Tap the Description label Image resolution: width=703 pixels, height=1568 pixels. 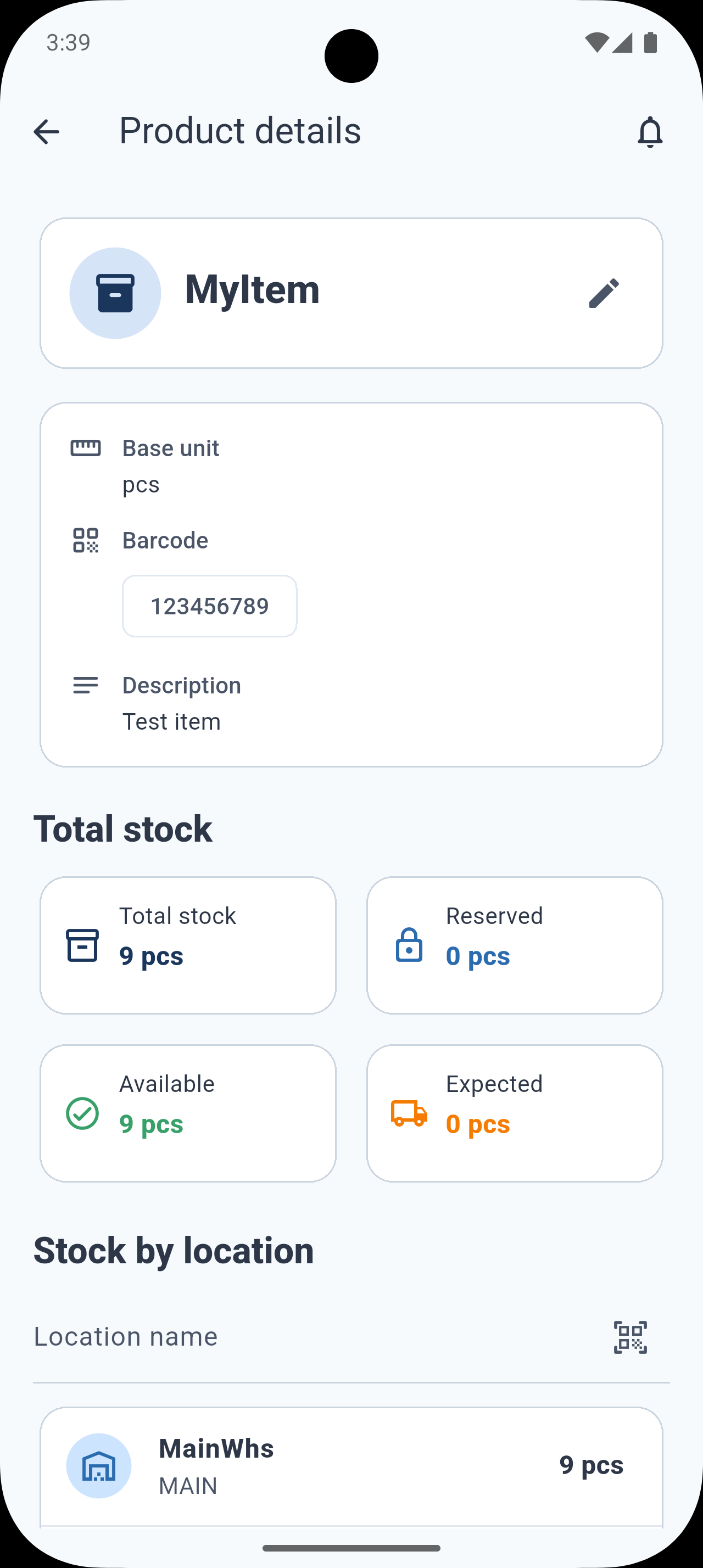[182, 685]
